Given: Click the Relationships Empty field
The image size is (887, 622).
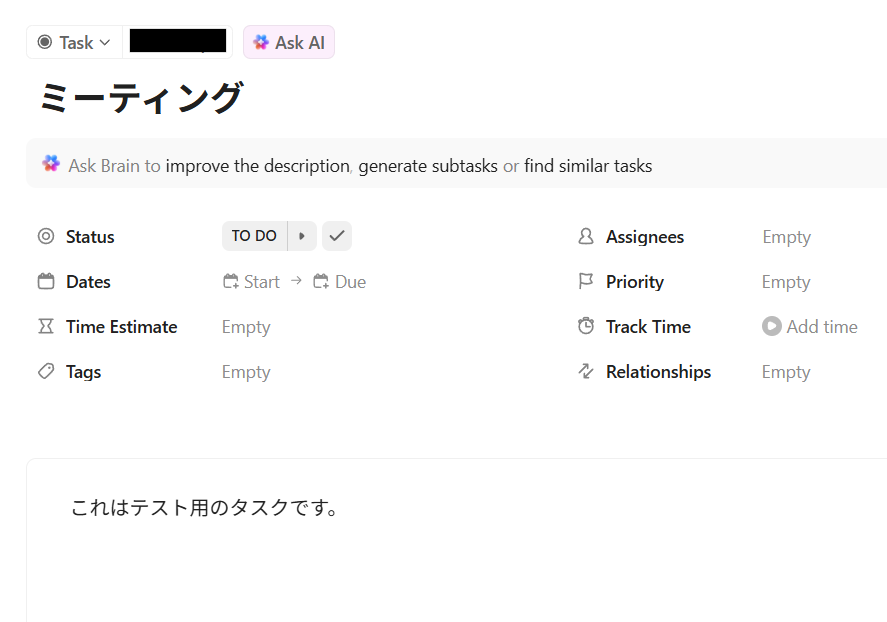Looking at the screenshot, I should point(786,372).
